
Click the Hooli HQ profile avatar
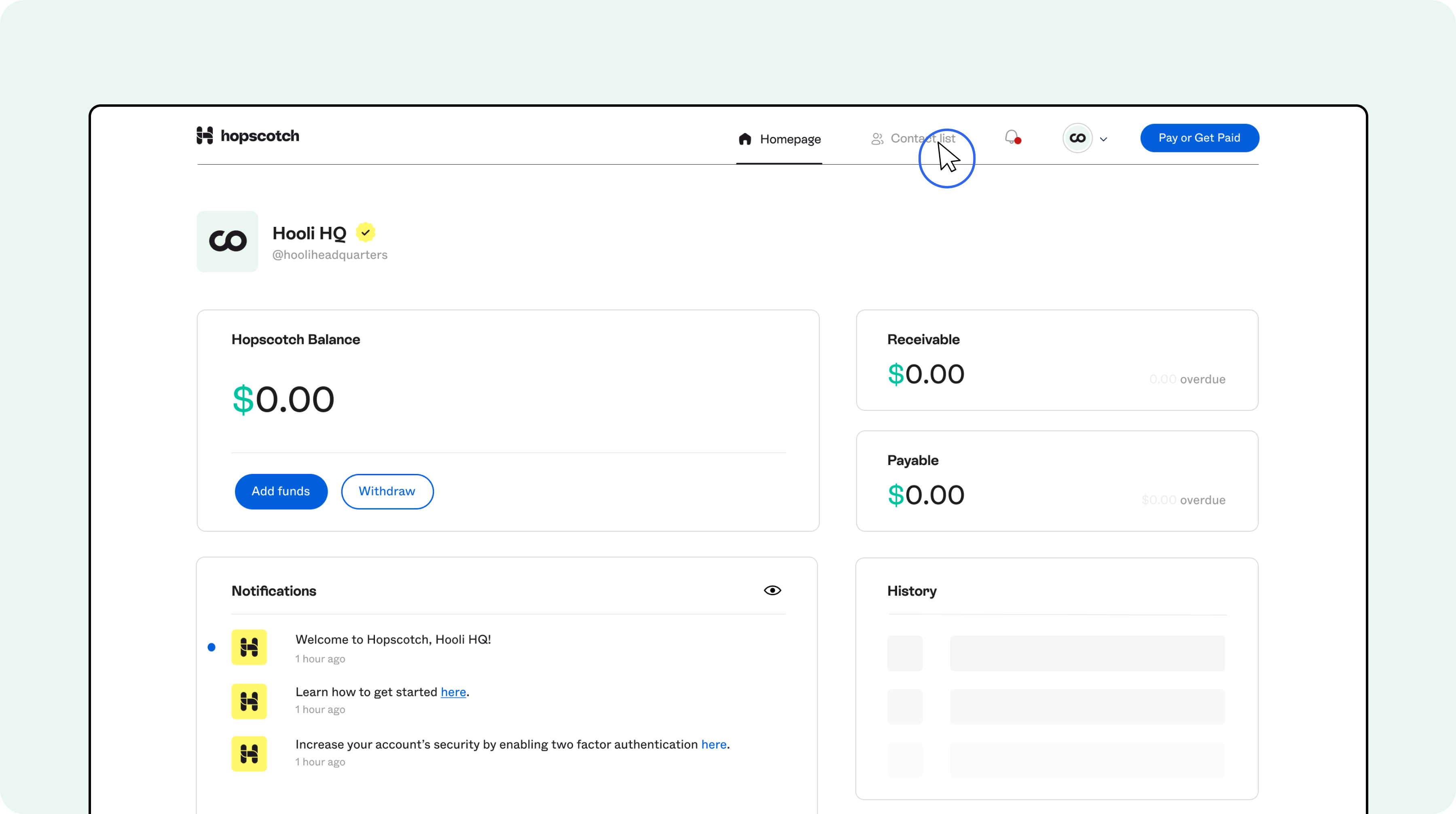pyautogui.click(x=227, y=241)
